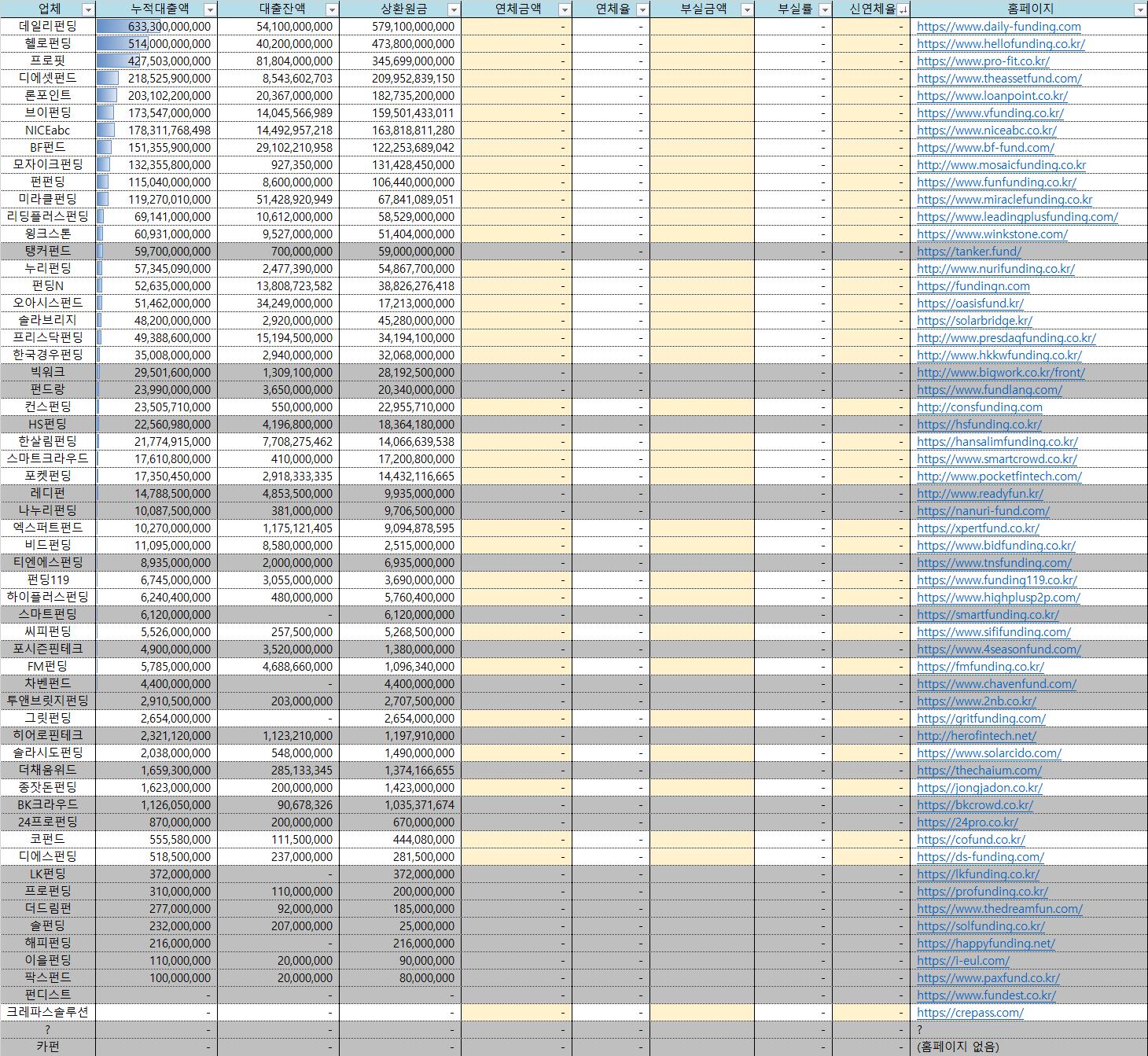Open the funding119.co.kr link
Viewport: 1148px width, 1056px height.
click(997, 580)
